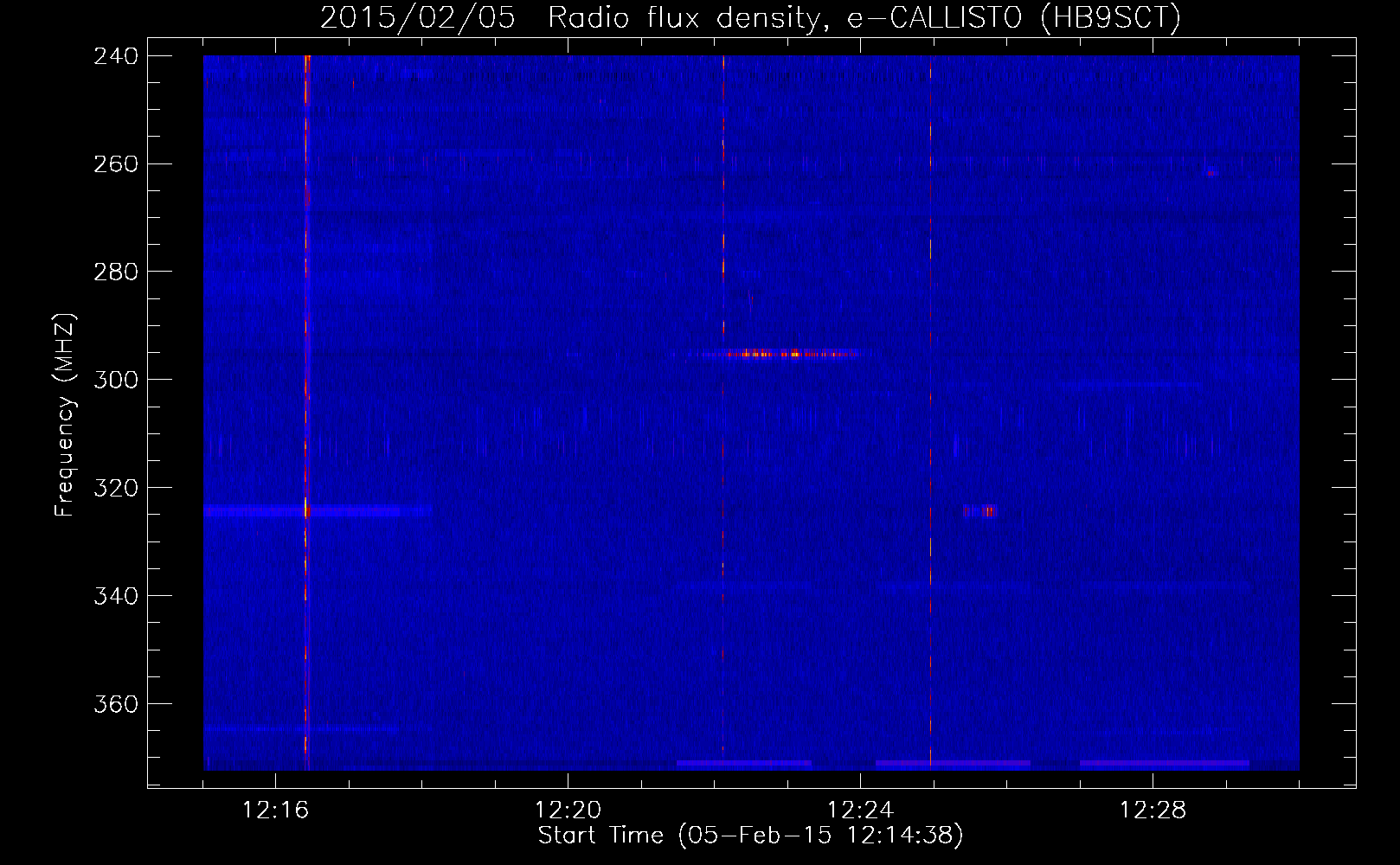Select the 300 frequency axis label

coord(115,380)
